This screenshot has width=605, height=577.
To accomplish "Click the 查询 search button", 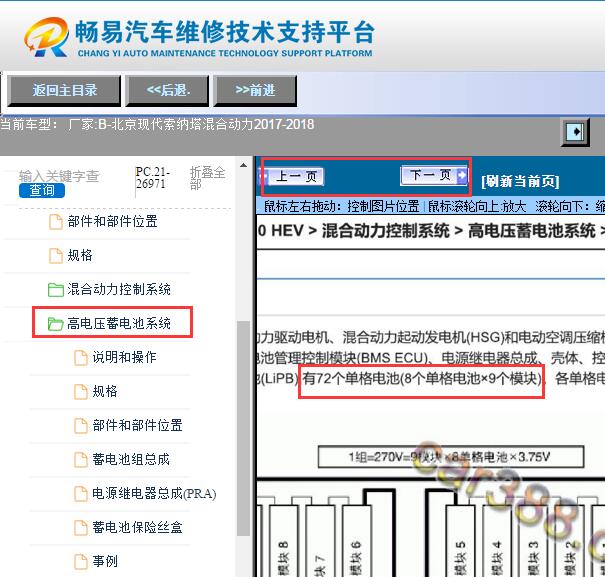I will (42, 190).
